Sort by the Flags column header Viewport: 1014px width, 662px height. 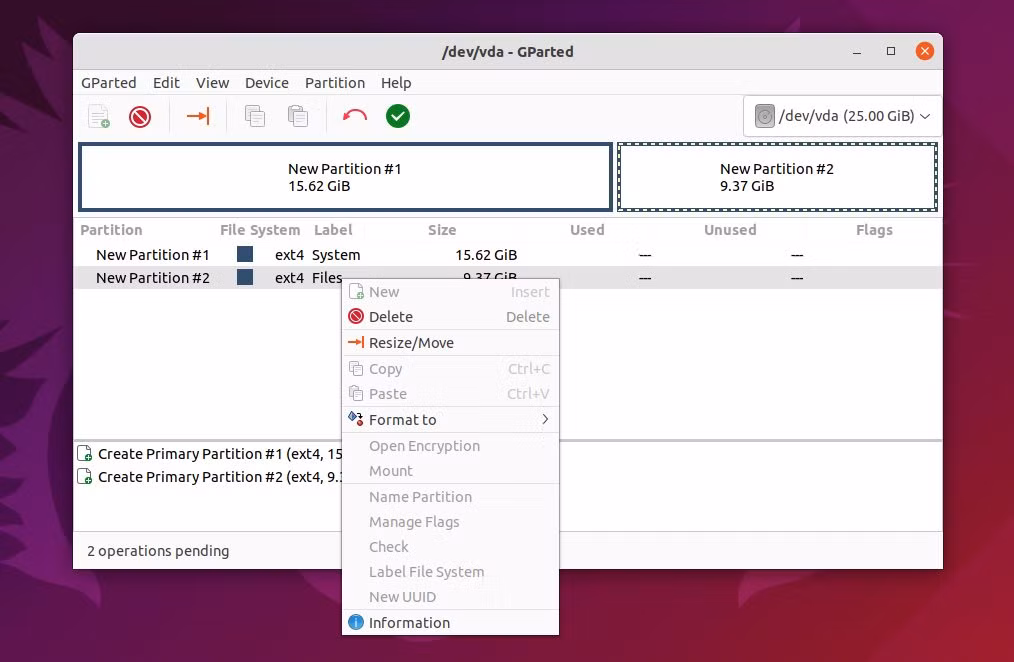coord(874,230)
